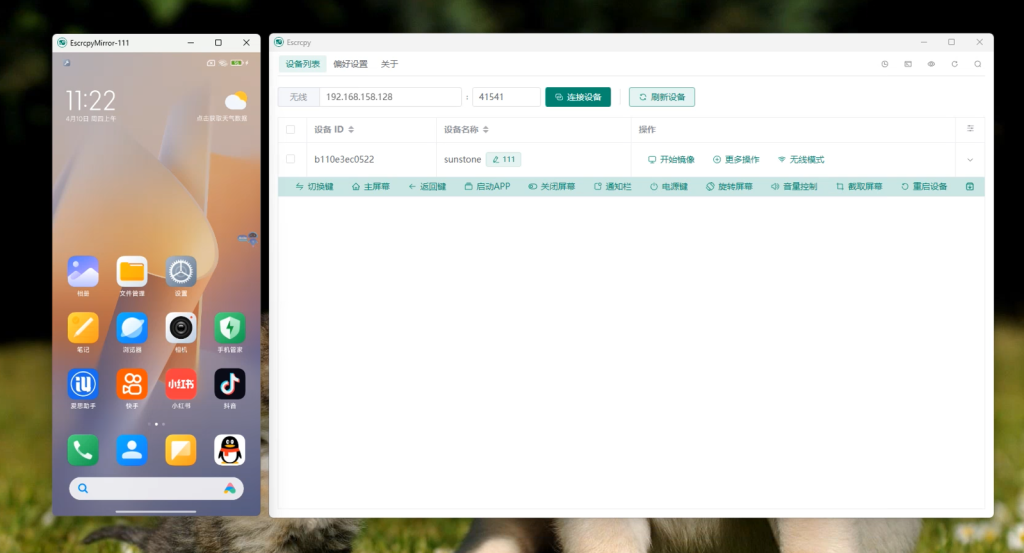The height and width of the screenshot is (553, 1024).
Task: Sort the table by 设备 ID column
Action: (x=334, y=130)
